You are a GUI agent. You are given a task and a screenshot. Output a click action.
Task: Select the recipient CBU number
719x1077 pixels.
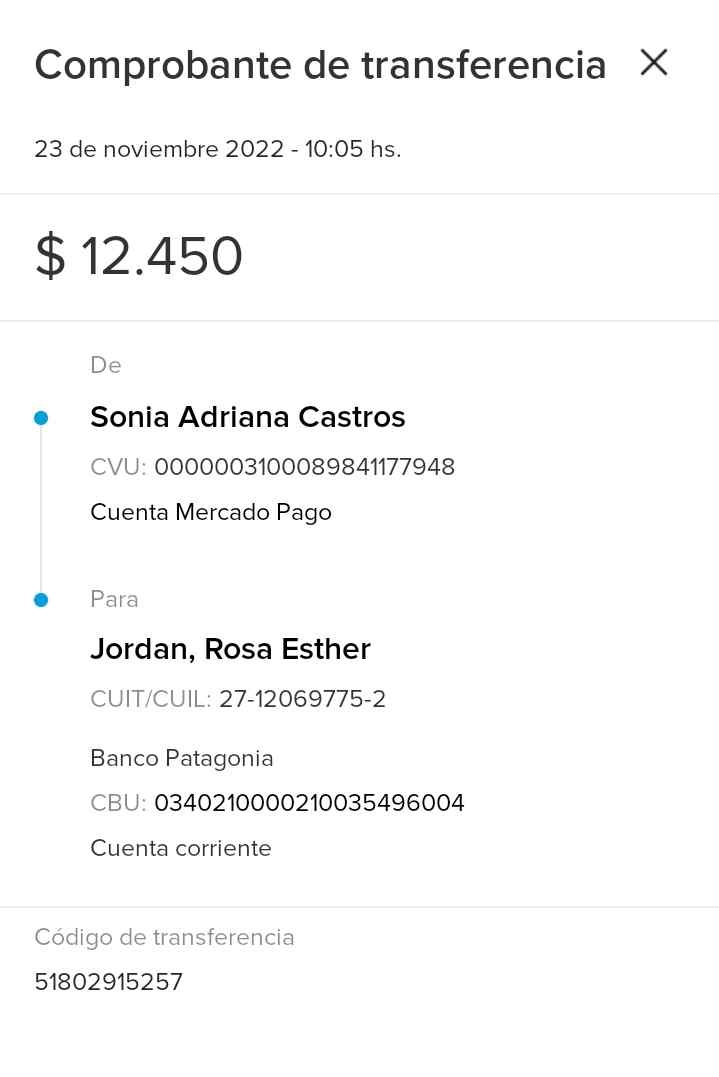coord(309,803)
